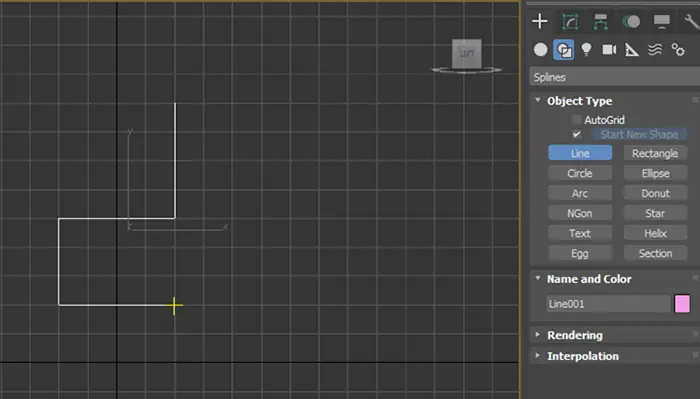Select the Lights category icon

pos(586,50)
